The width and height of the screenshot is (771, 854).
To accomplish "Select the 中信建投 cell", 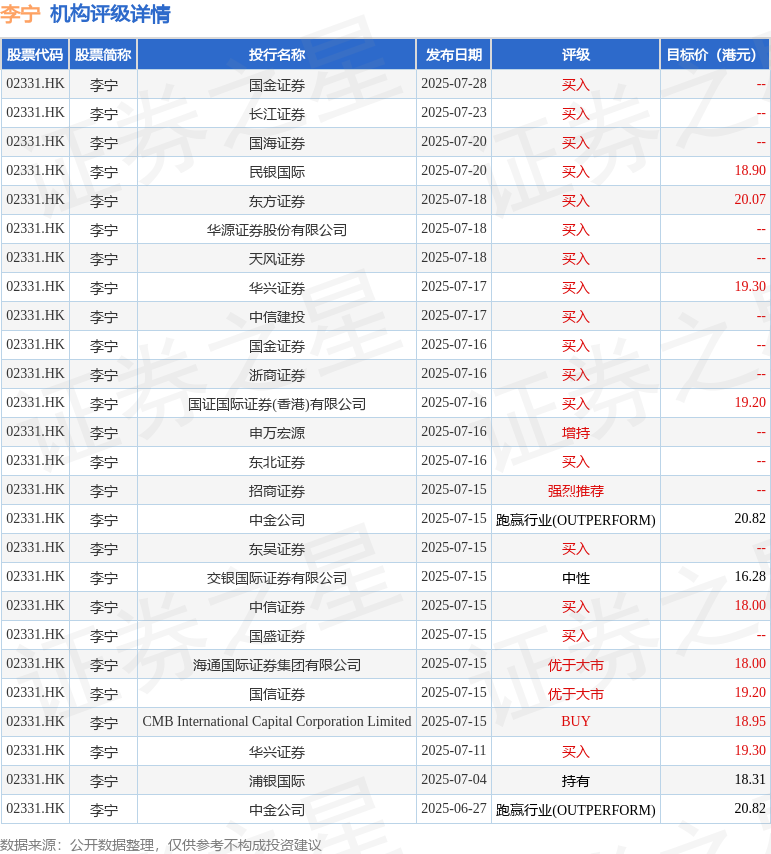I will click(277, 316).
